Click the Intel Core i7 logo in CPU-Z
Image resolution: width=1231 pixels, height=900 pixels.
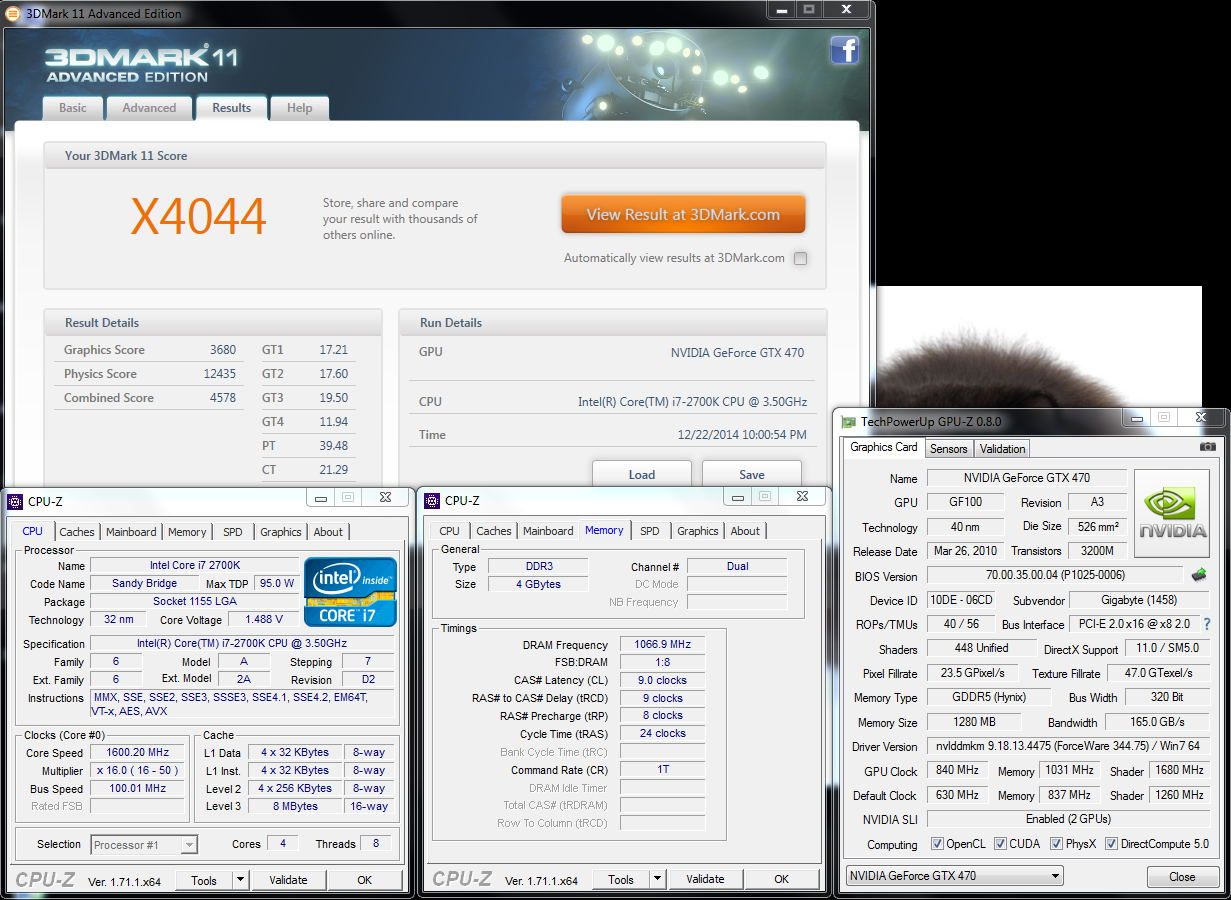click(350, 592)
